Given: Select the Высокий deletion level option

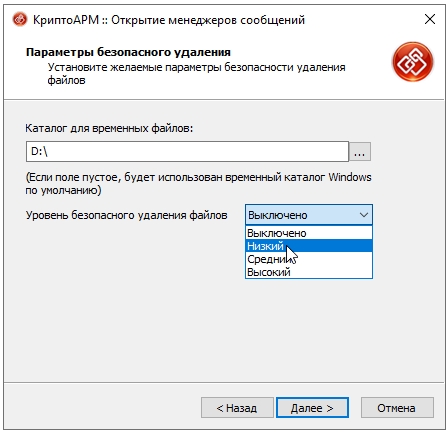Looking at the screenshot, I should click(309, 272).
